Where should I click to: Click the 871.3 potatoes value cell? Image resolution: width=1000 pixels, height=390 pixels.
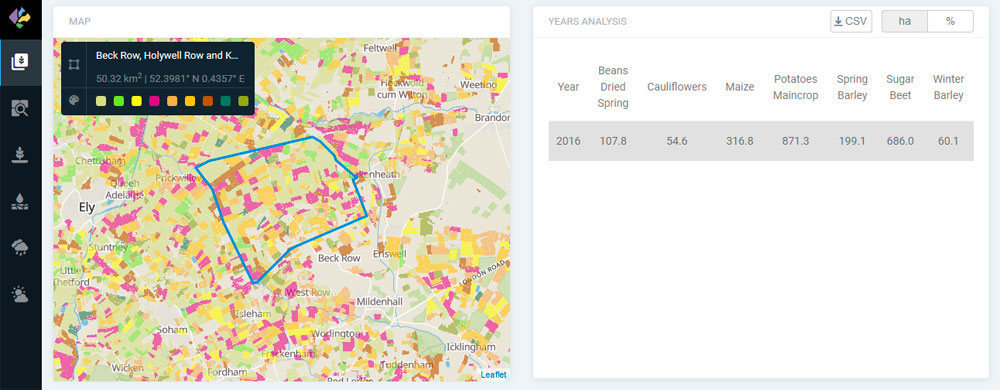pyautogui.click(x=796, y=141)
